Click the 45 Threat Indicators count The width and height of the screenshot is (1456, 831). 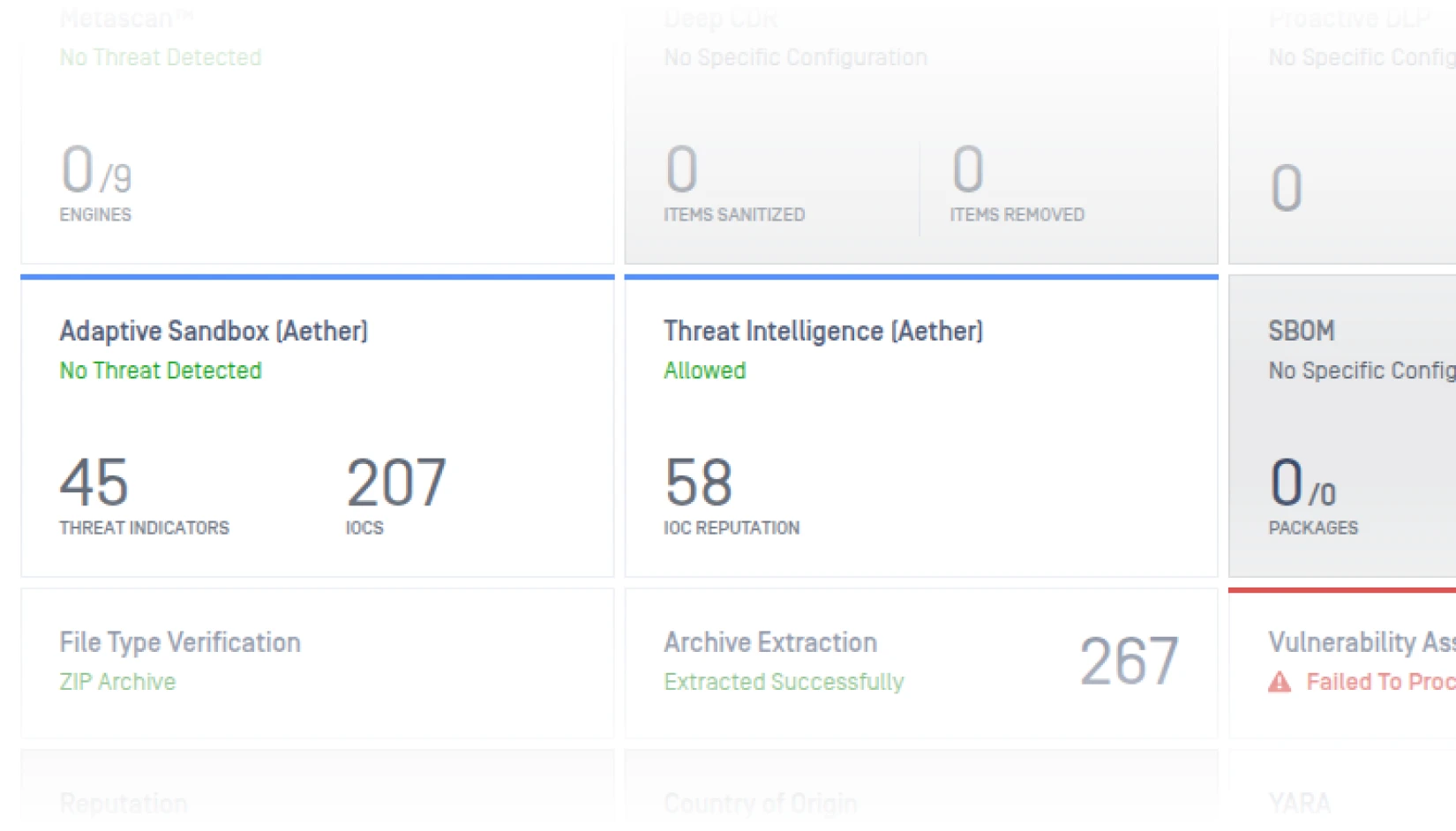pyautogui.click(x=94, y=483)
